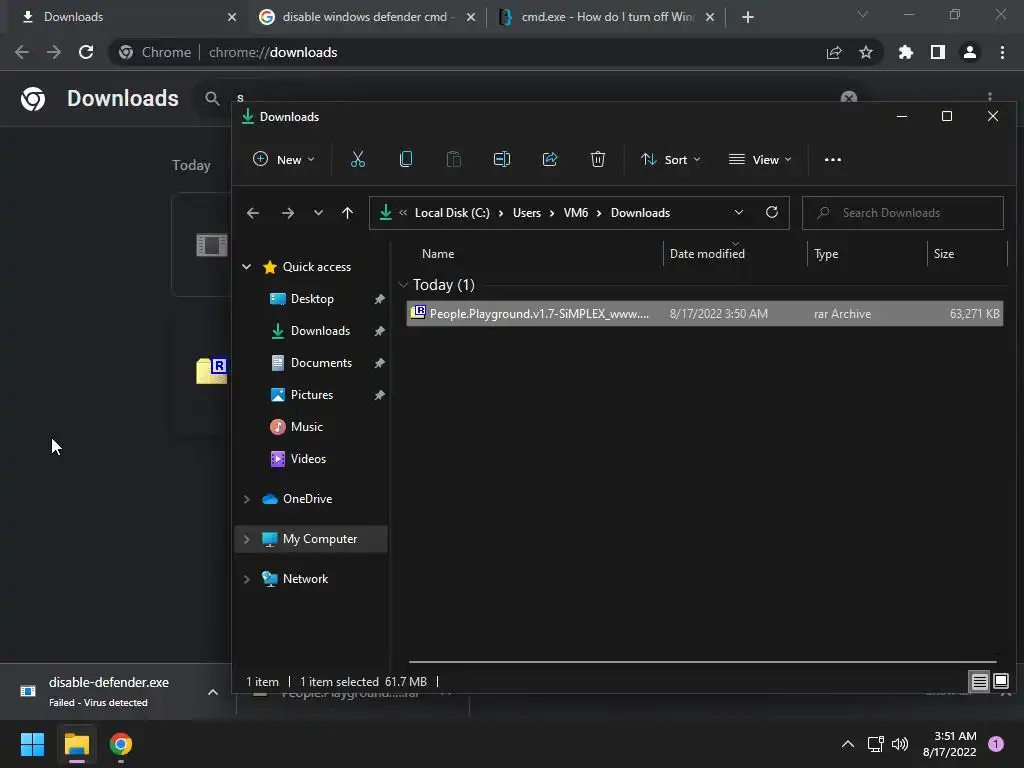Close the disable windows defender cmd tab

point(471,17)
